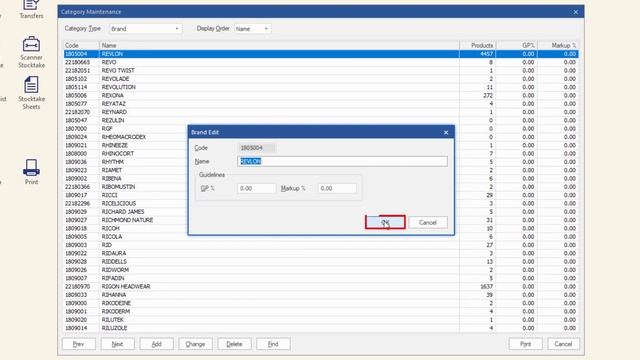Click the Prev button
The width and height of the screenshot is (640, 360).
79,344
